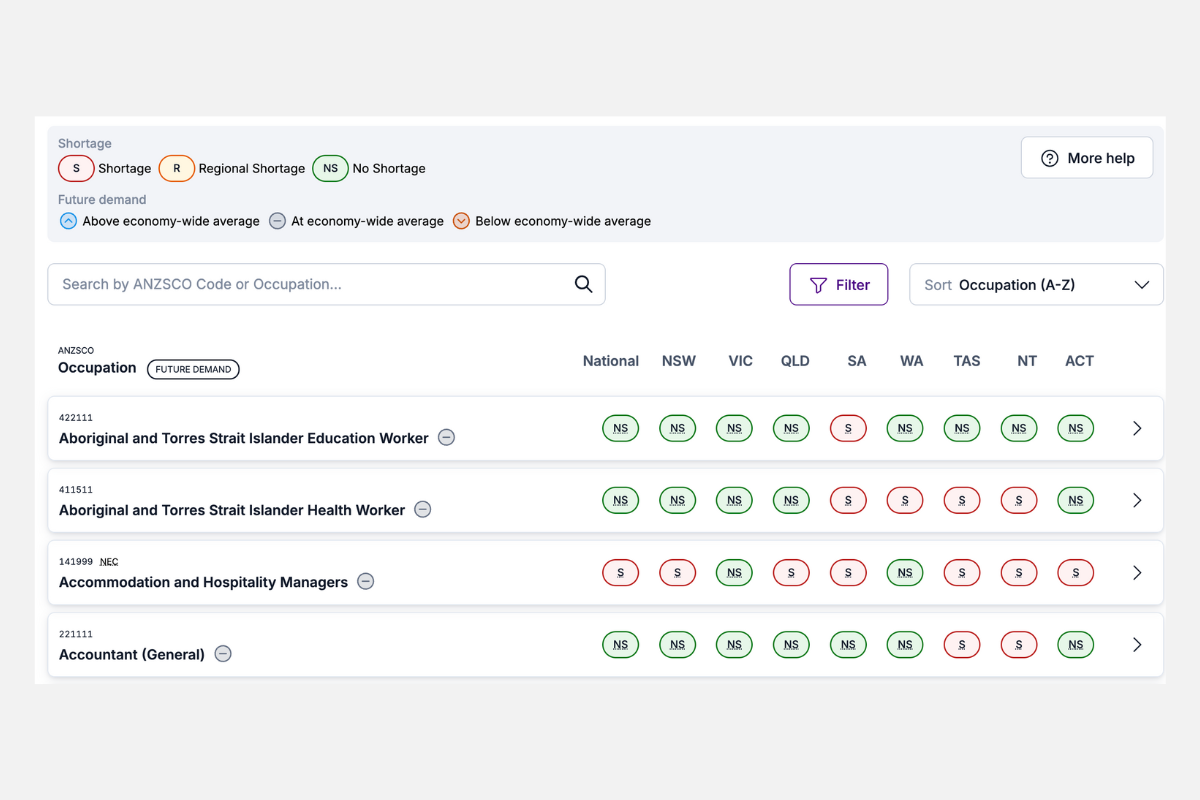Expand the Aboriginal Education Worker row chevron
This screenshot has height=800, width=1200.
(1137, 429)
